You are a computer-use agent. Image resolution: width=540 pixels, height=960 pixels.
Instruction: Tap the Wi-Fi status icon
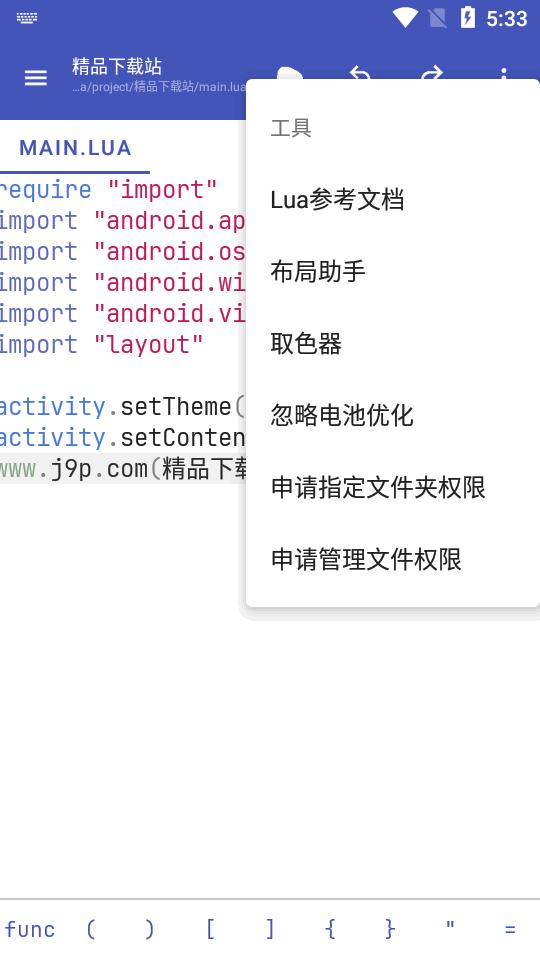pyautogui.click(x=405, y=18)
